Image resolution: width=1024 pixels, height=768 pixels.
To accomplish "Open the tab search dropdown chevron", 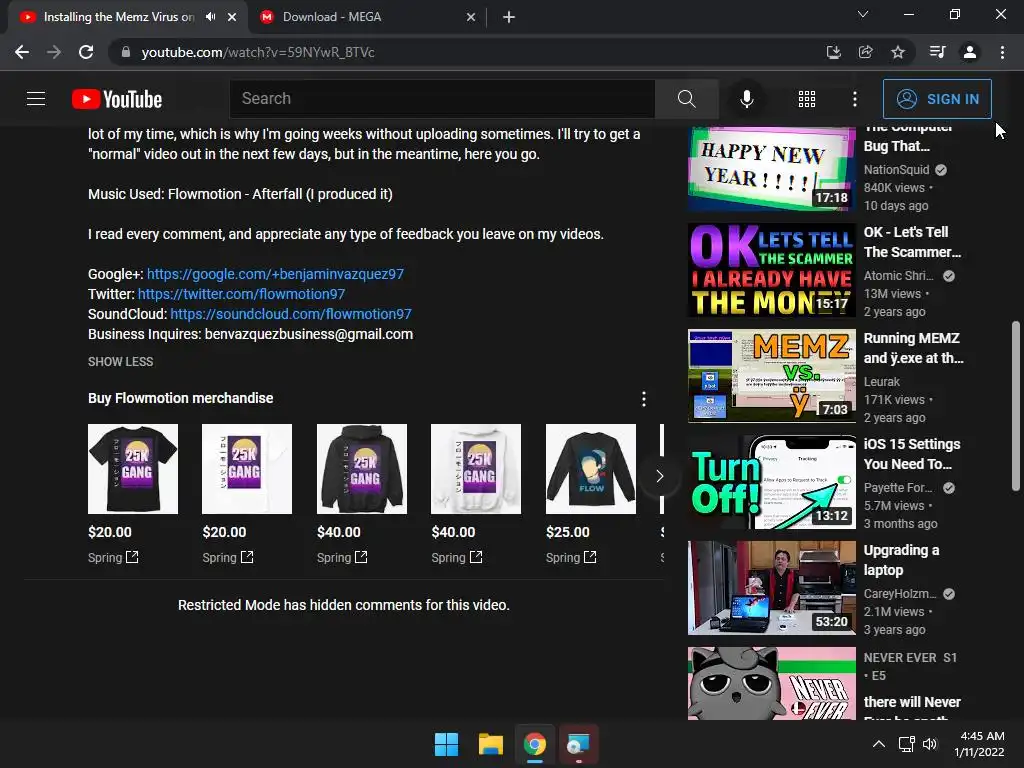I will tap(863, 14).
